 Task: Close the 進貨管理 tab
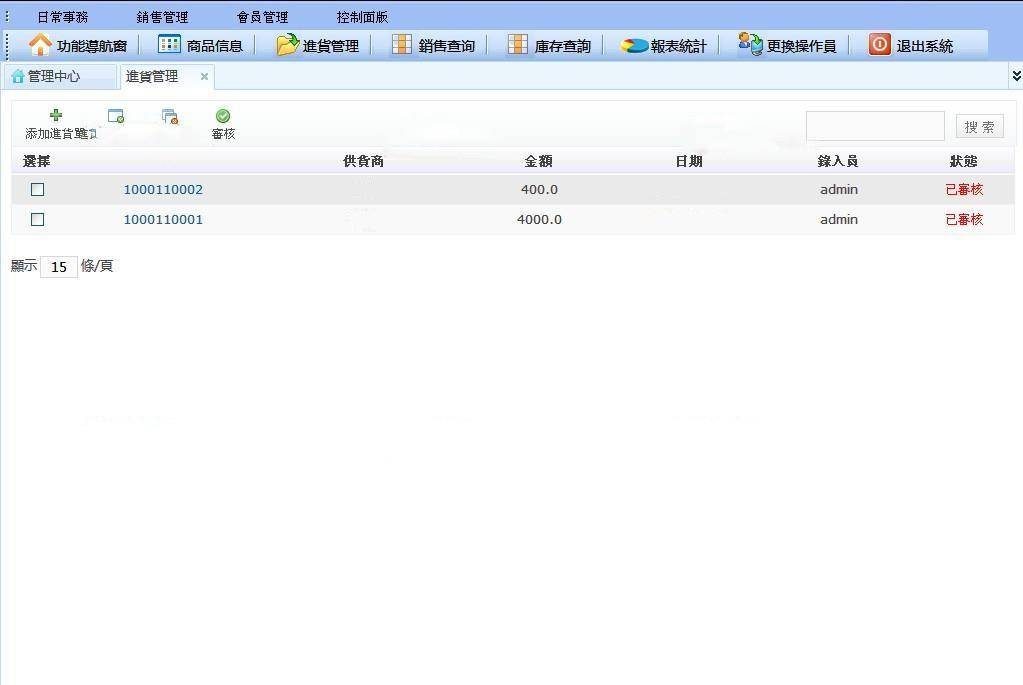point(204,76)
